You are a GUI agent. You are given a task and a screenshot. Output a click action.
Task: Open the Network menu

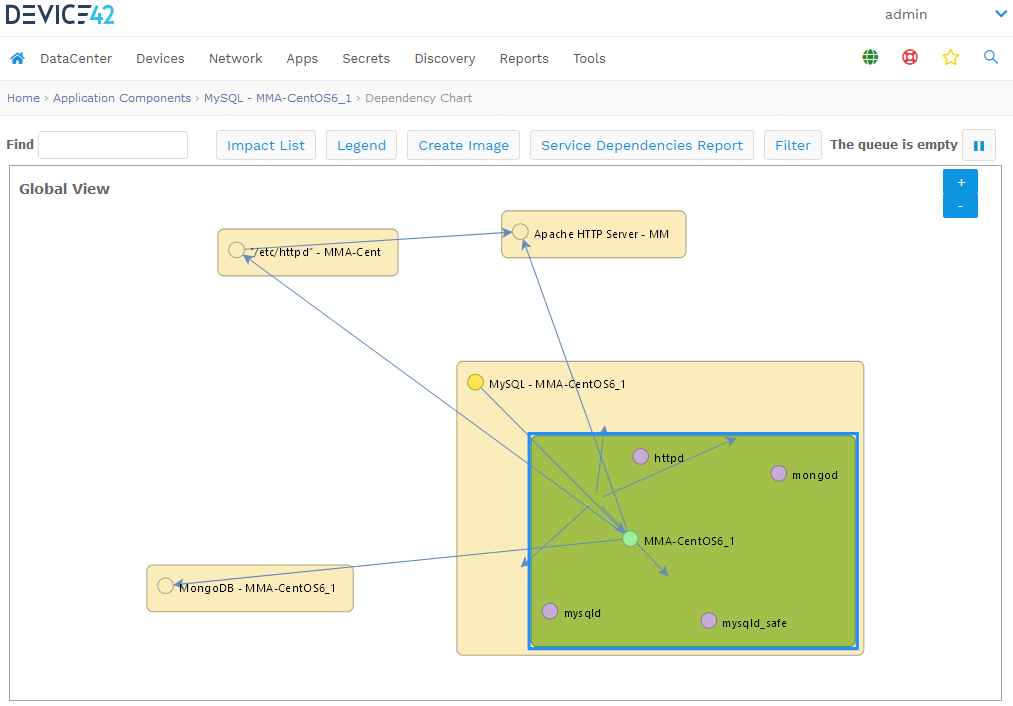tap(235, 58)
